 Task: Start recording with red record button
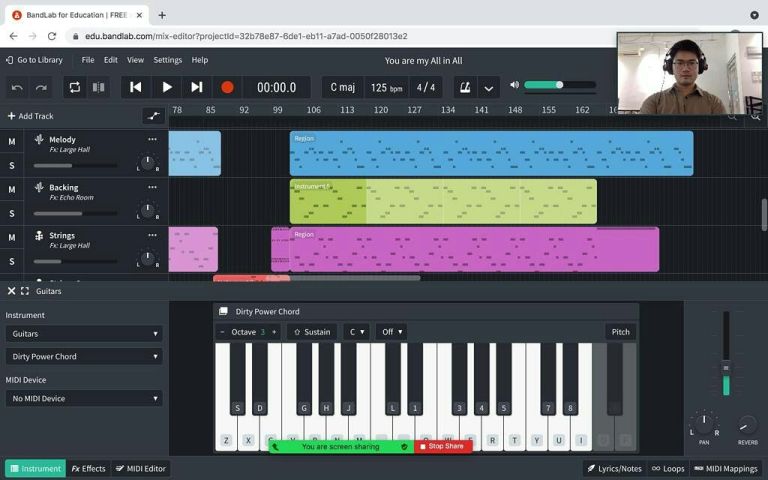[x=227, y=87]
